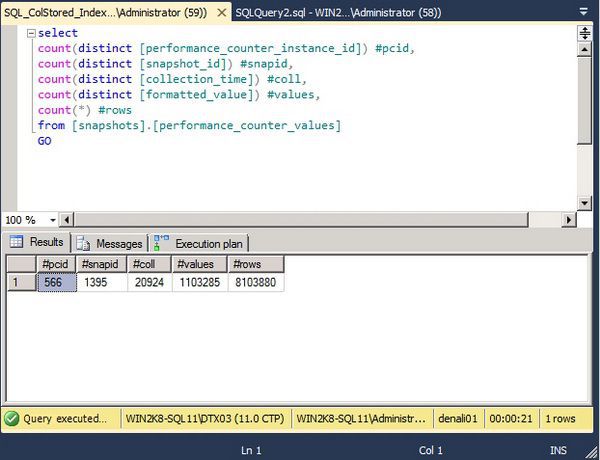The width and height of the screenshot is (600, 460).
Task: Close the SQL_ColStored_Index query tab
Action: 222,13
